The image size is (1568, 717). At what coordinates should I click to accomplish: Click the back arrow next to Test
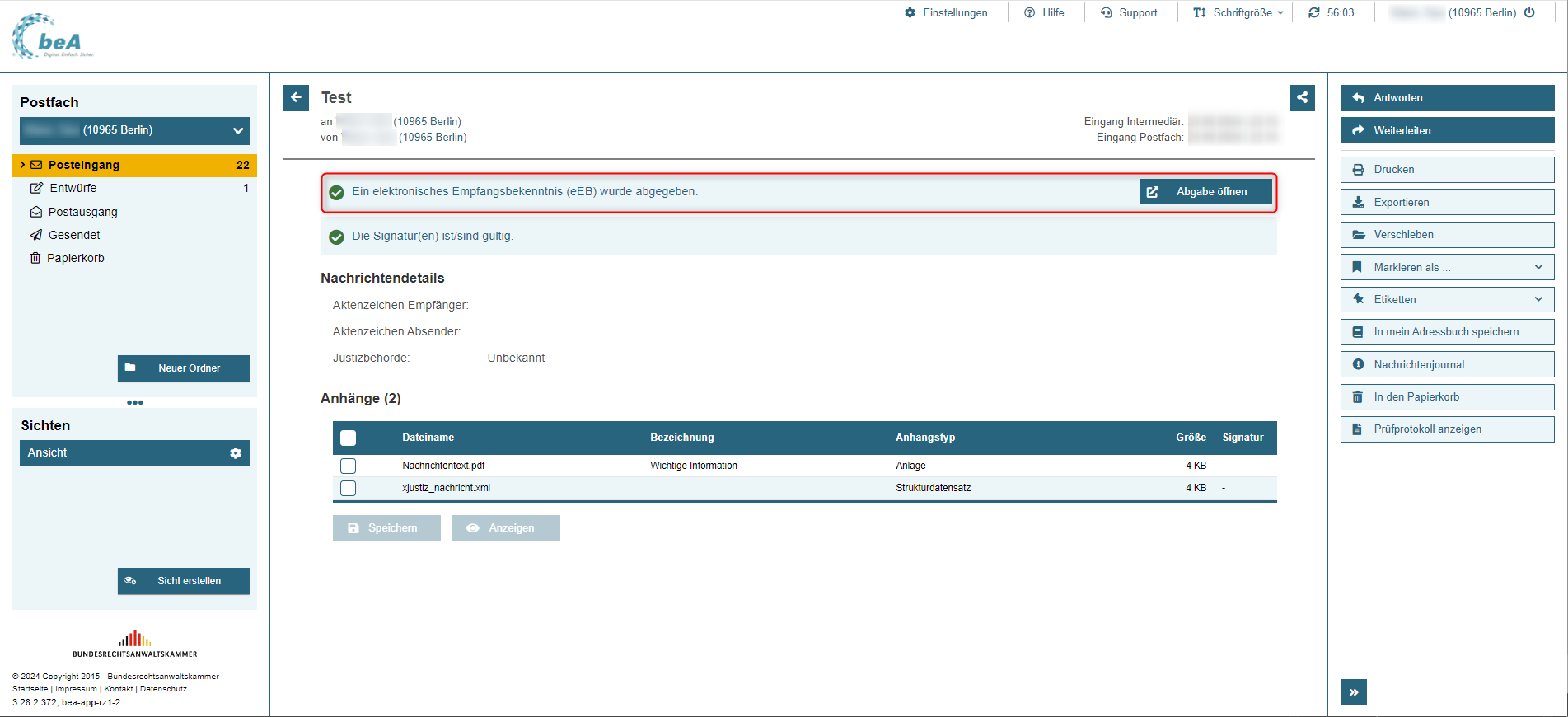296,97
